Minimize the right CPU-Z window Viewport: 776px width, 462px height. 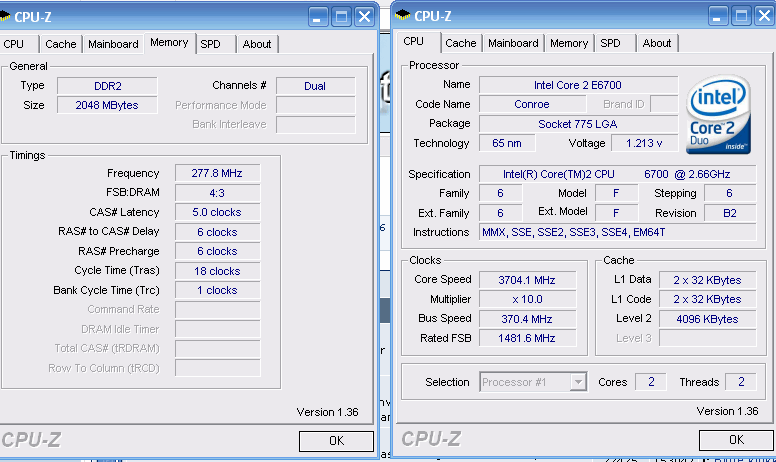[717, 16]
